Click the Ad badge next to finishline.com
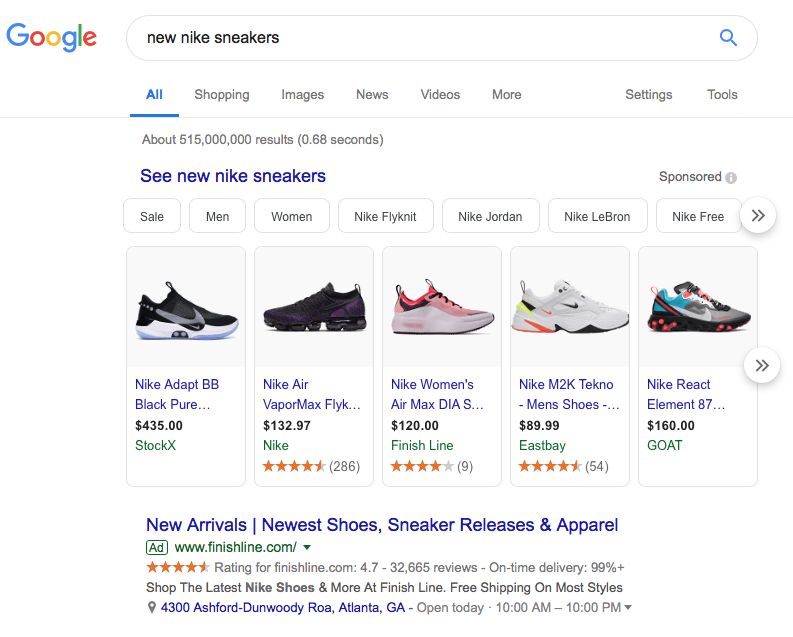The image size is (793, 637). point(156,548)
